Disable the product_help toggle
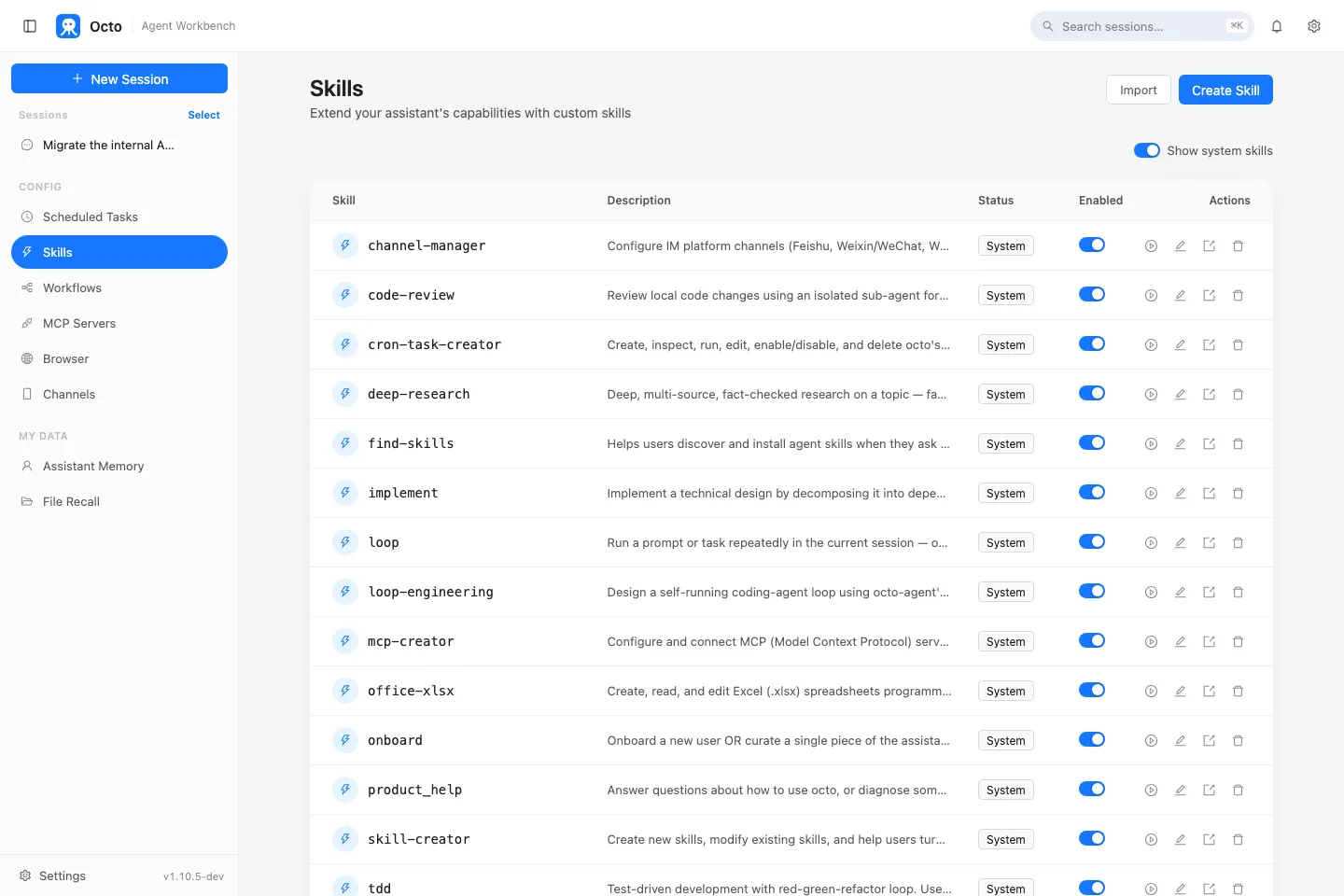The image size is (1344, 896). [x=1092, y=789]
